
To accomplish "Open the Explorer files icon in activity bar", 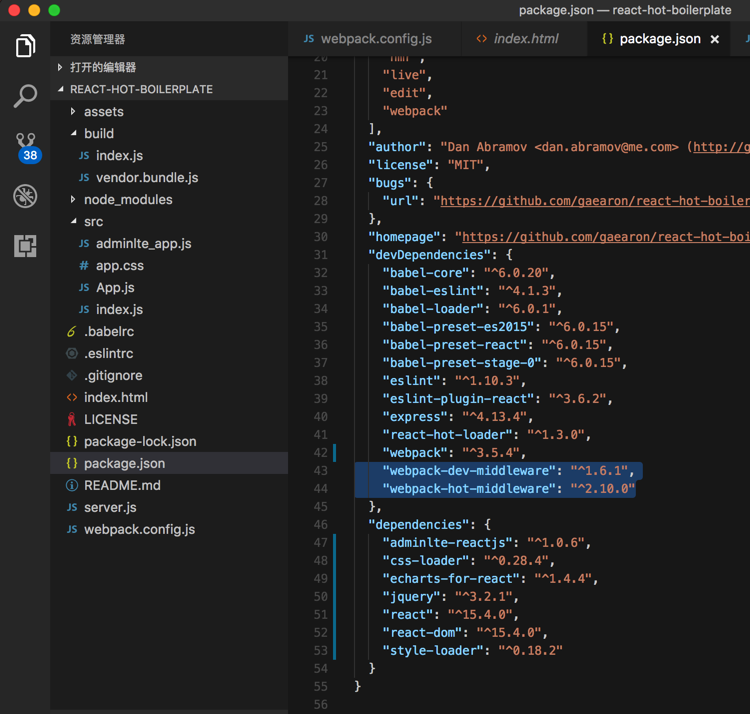I will click(x=25, y=46).
